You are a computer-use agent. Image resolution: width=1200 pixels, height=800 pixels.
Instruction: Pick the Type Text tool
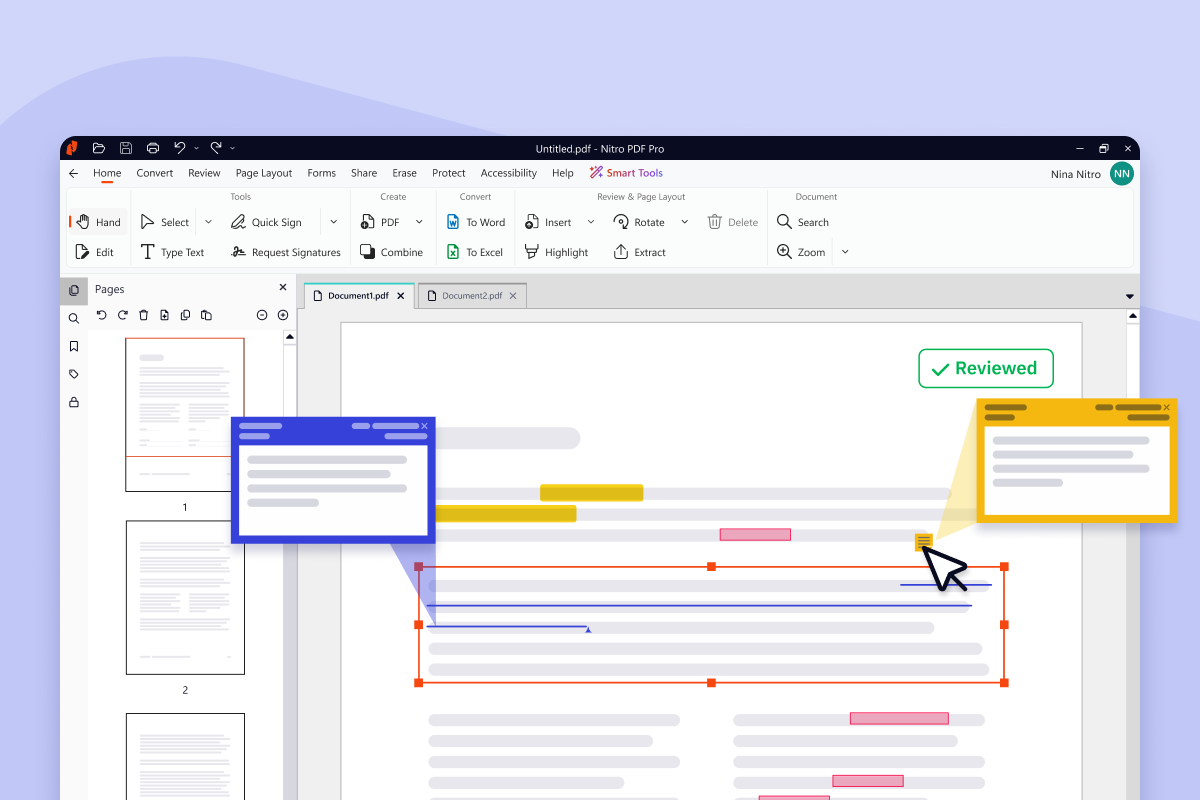(x=172, y=252)
